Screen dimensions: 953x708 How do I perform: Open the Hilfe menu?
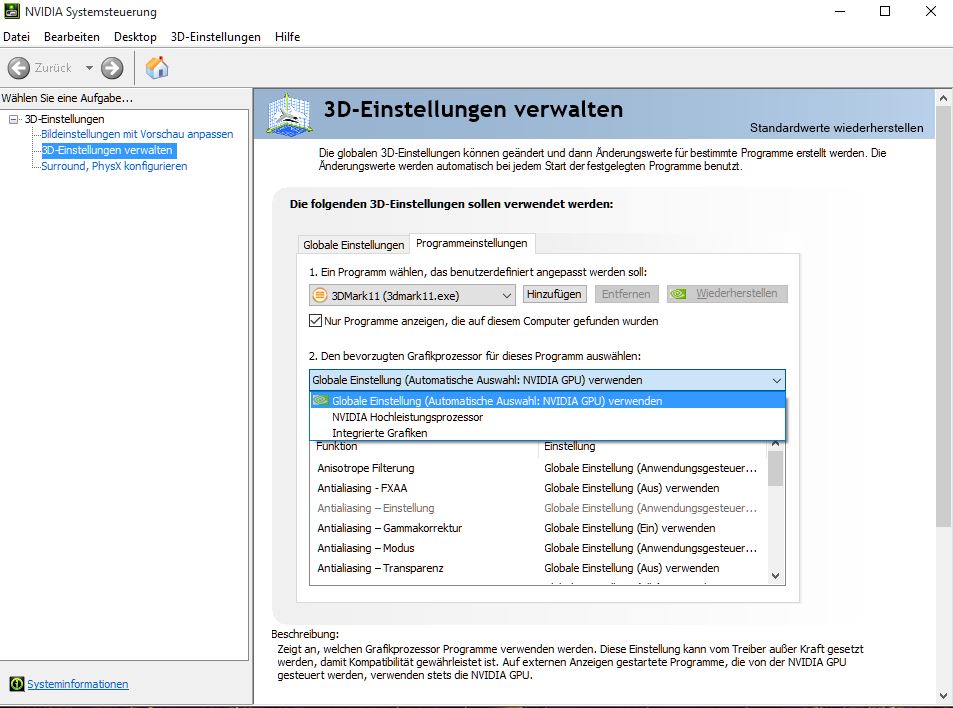tap(287, 36)
